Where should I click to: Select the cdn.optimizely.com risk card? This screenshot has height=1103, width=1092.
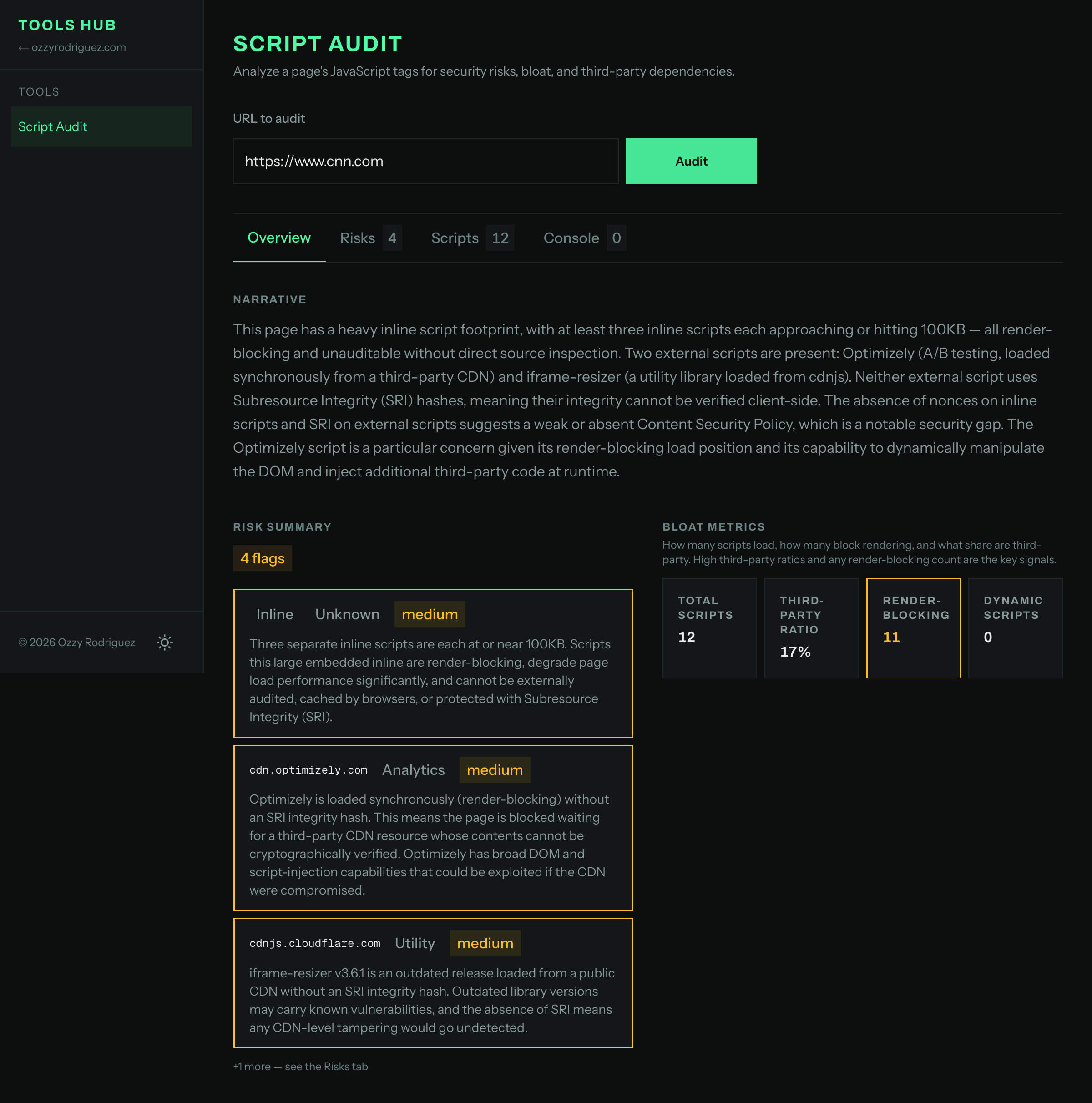(433, 829)
